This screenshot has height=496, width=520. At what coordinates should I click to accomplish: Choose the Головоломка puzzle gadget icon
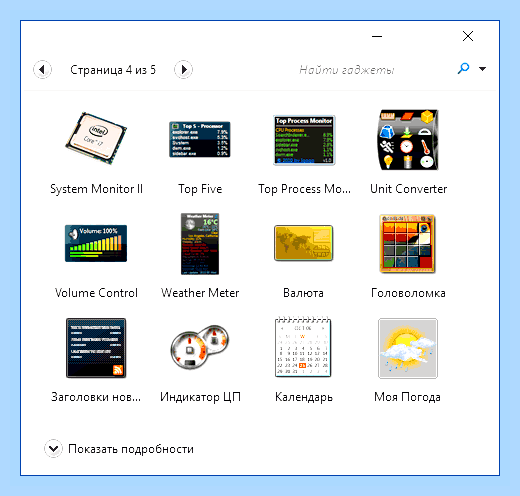click(x=407, y=244)
